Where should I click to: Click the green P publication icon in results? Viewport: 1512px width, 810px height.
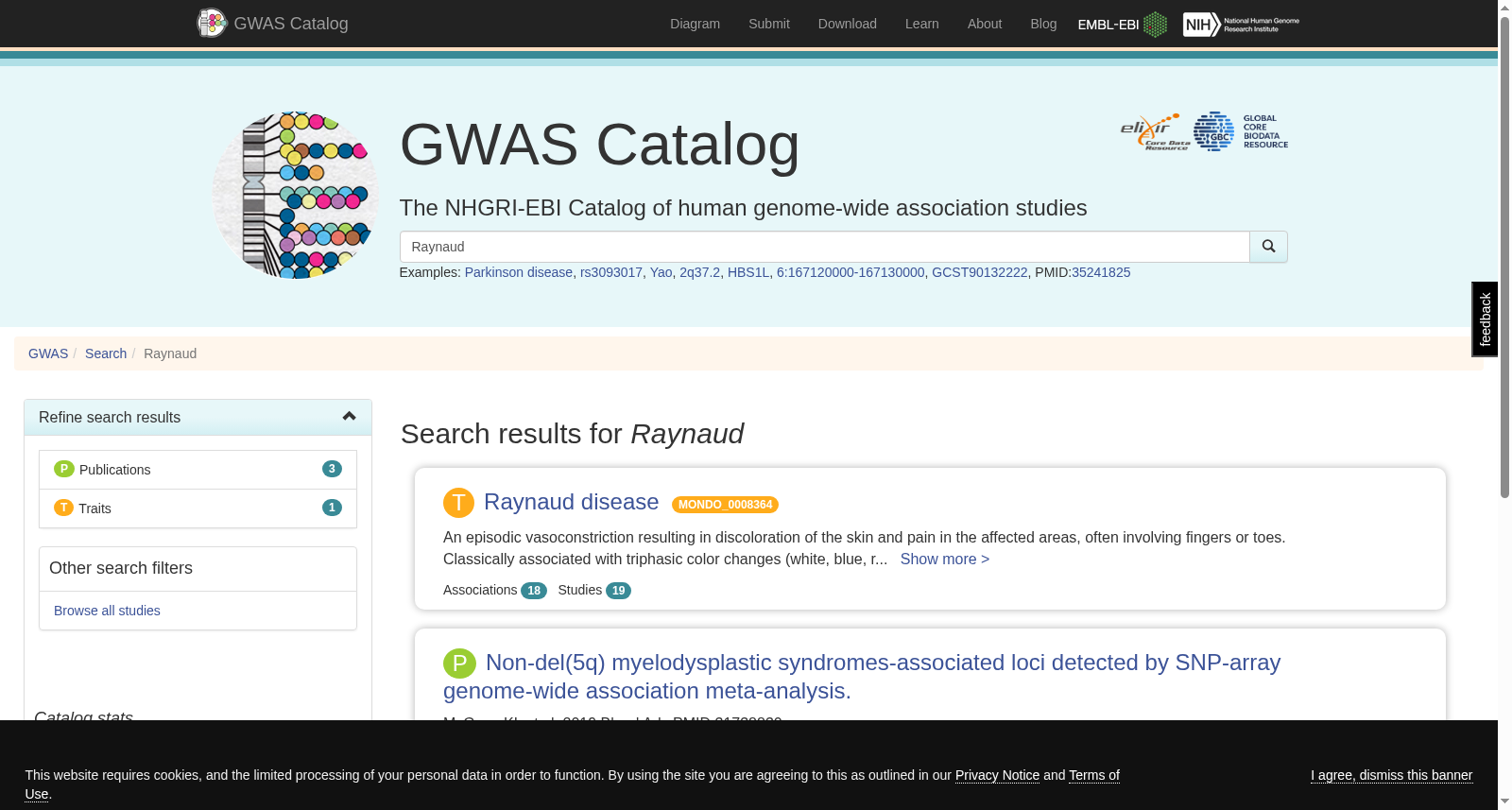[x=459, y=664]
